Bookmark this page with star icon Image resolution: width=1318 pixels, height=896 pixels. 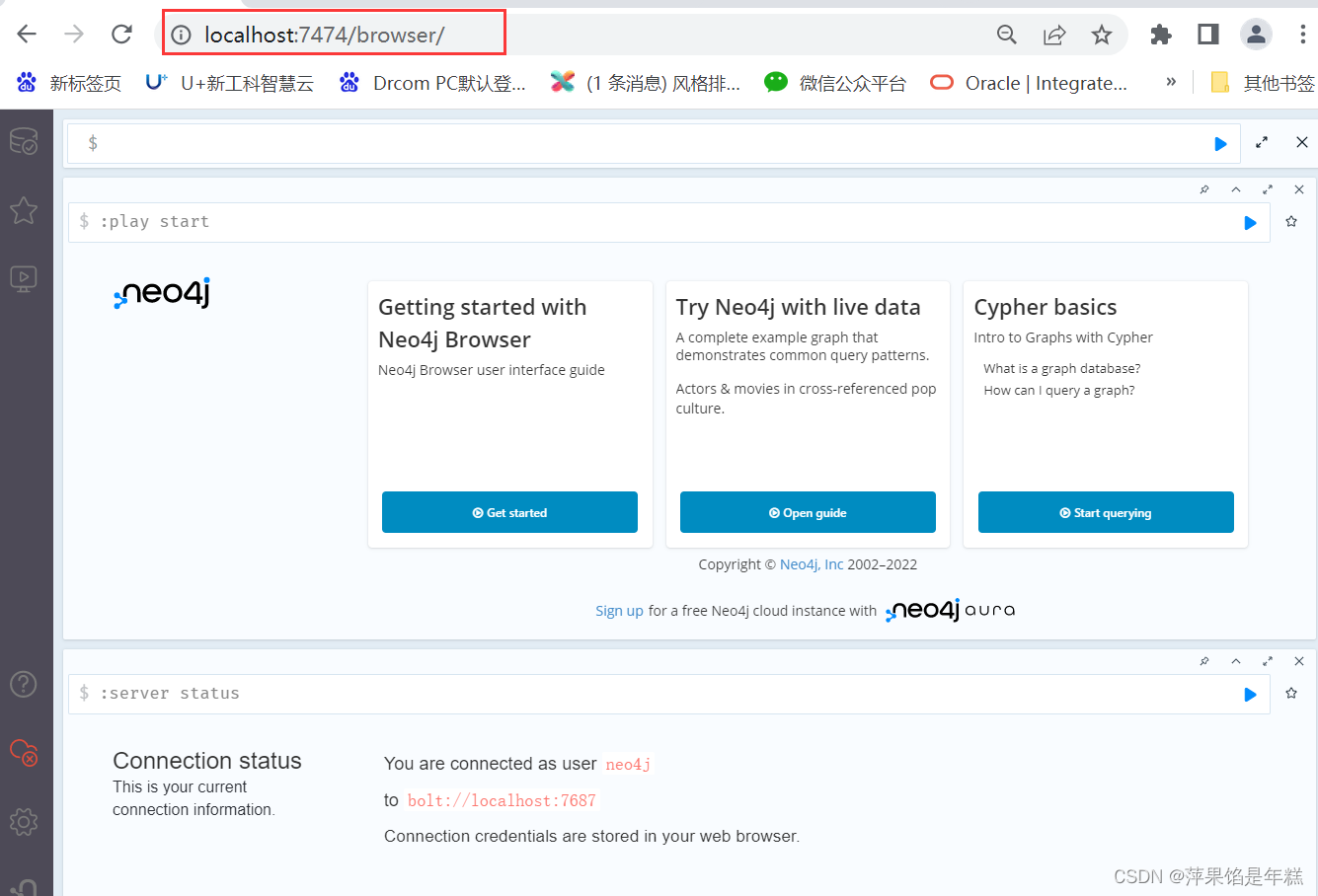point(1102,35)
